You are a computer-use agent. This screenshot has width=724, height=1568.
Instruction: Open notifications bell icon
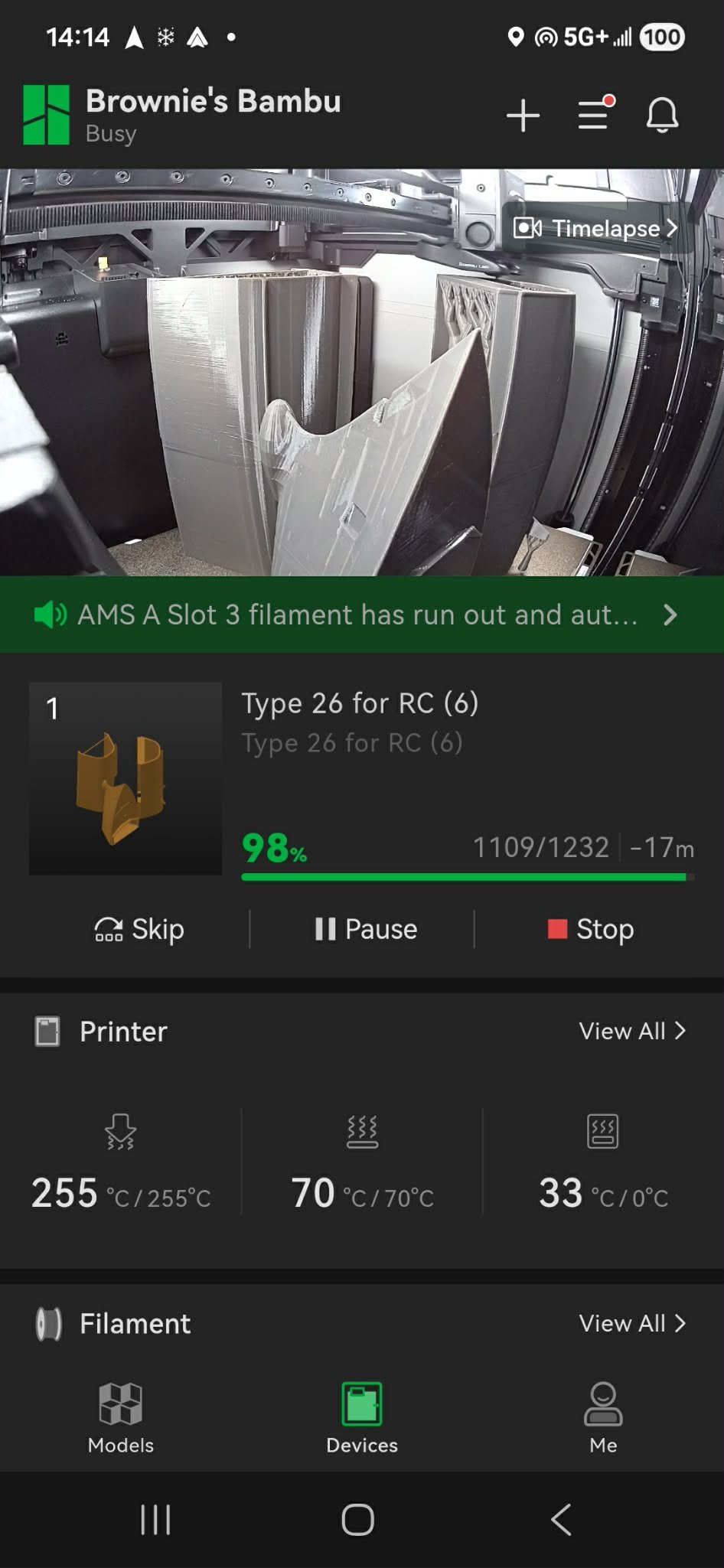click(x=662, y=116)
